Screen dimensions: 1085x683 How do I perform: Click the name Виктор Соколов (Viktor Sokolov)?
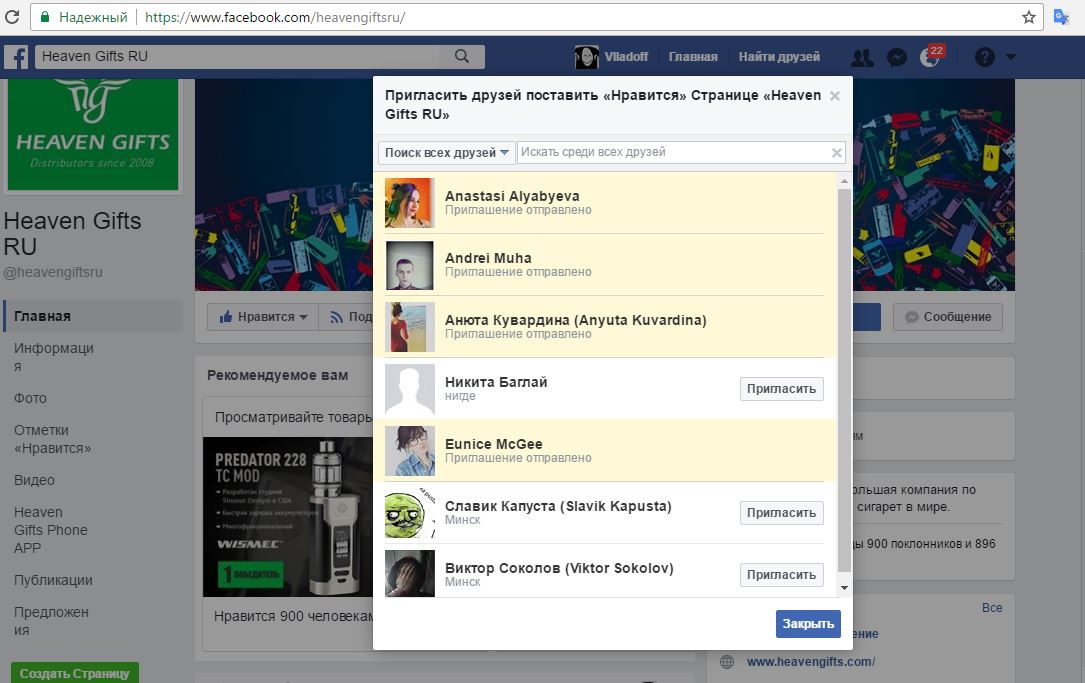pos(559,568)
